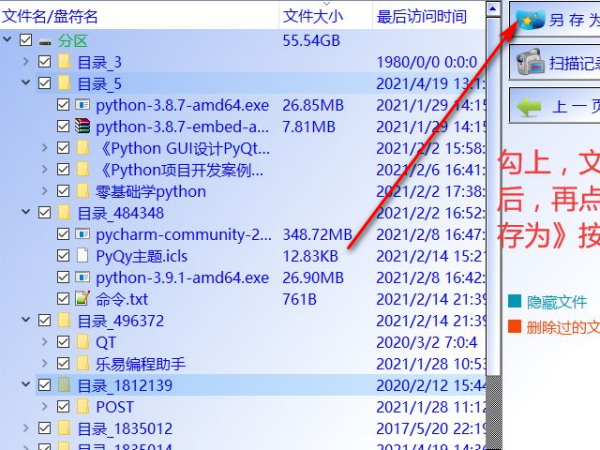This screenshot has width=600, height=450.
Task: Uncheck the PyQy主题.icls checkbox
Action: click(x=63, y=255)
